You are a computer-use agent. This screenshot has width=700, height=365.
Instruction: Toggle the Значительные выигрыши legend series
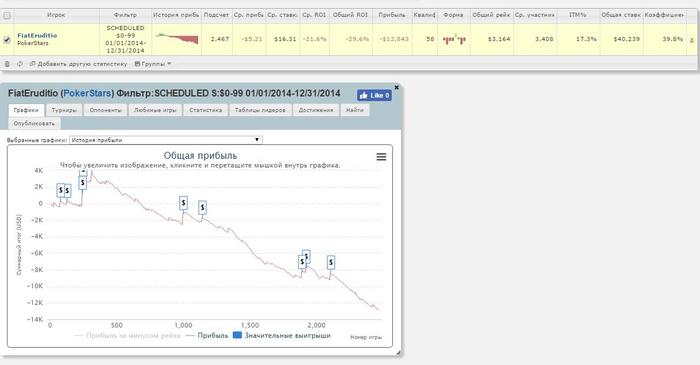coord(282,336)
